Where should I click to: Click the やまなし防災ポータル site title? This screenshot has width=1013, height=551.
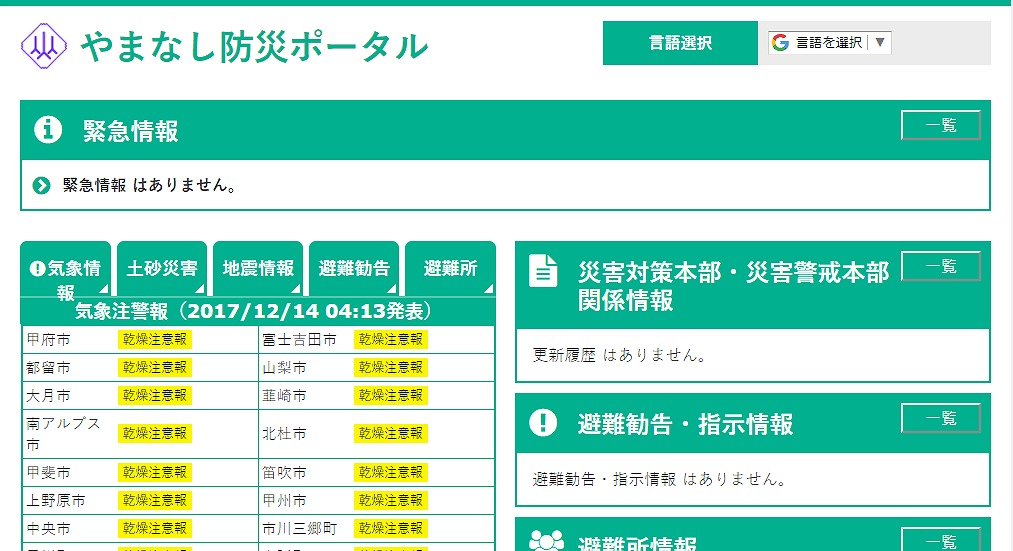click(254, 46)
